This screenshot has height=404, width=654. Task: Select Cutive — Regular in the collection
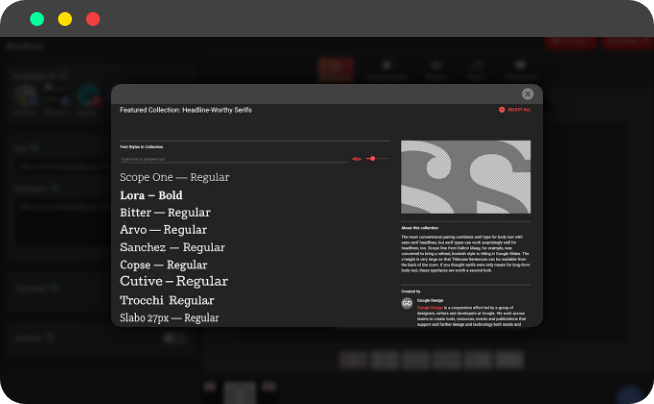click(x=173, y=282)
